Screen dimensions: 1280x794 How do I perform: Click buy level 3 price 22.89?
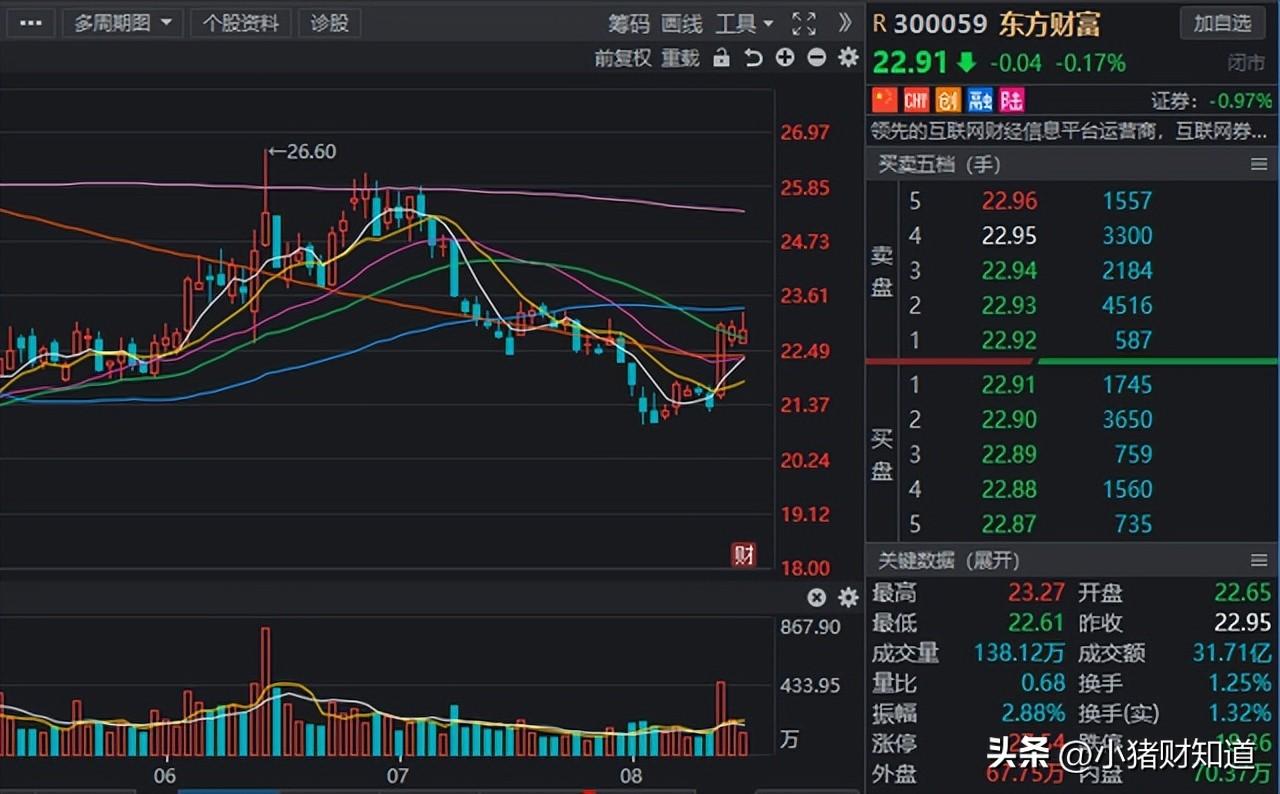(1009, 455)
